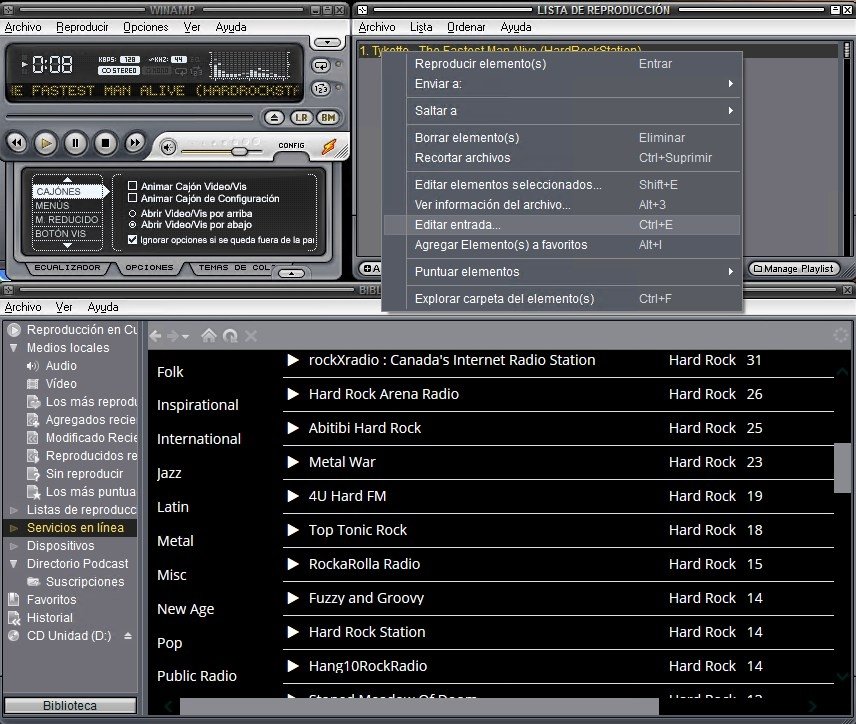
Task: Expand the Dispositivos tree node
Action: (14, 546)
